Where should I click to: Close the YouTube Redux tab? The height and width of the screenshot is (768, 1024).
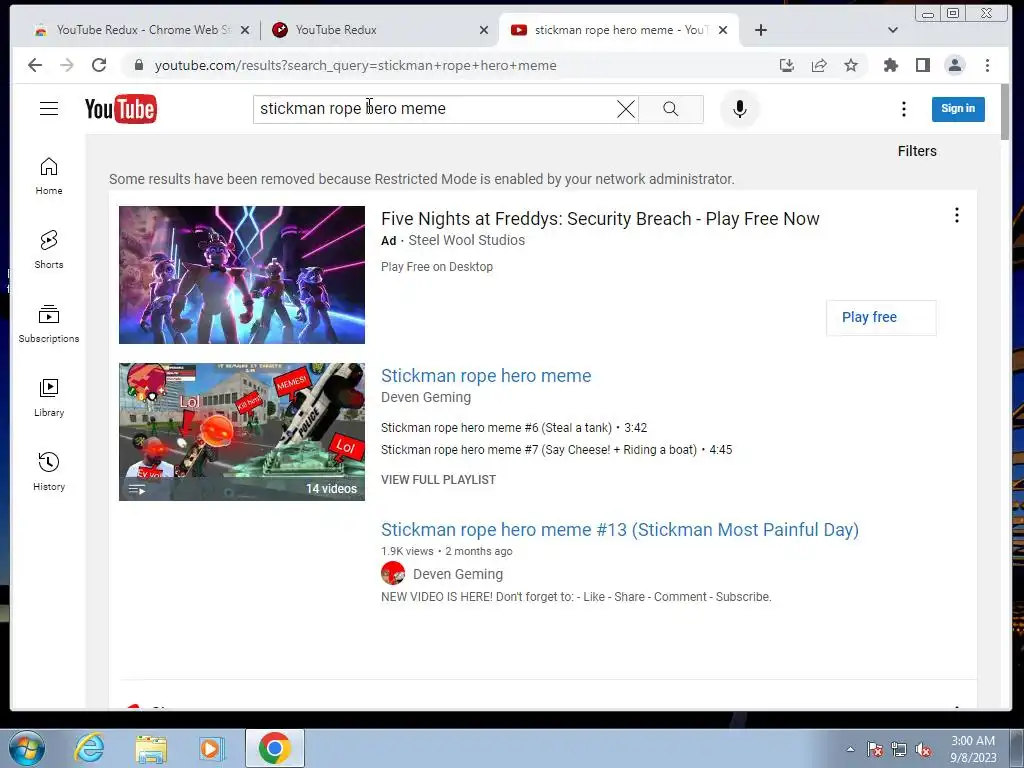[x=484, y=30]
